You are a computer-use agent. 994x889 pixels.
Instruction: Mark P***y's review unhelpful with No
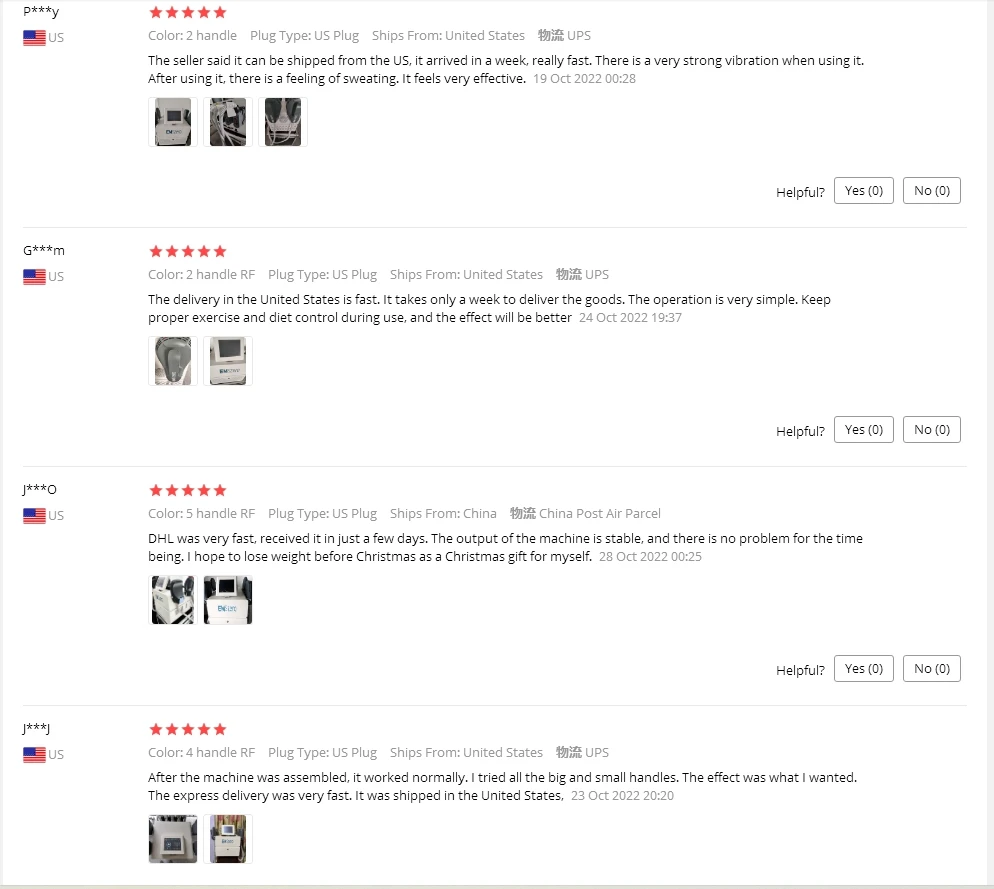click(932, 191)
